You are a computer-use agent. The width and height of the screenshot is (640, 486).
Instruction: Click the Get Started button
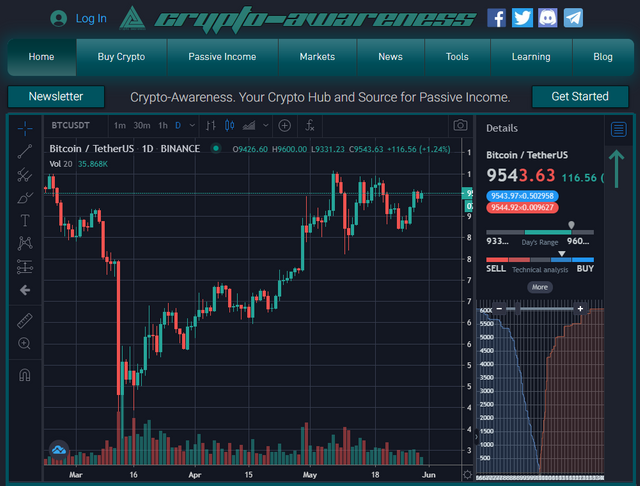(580, 96)
